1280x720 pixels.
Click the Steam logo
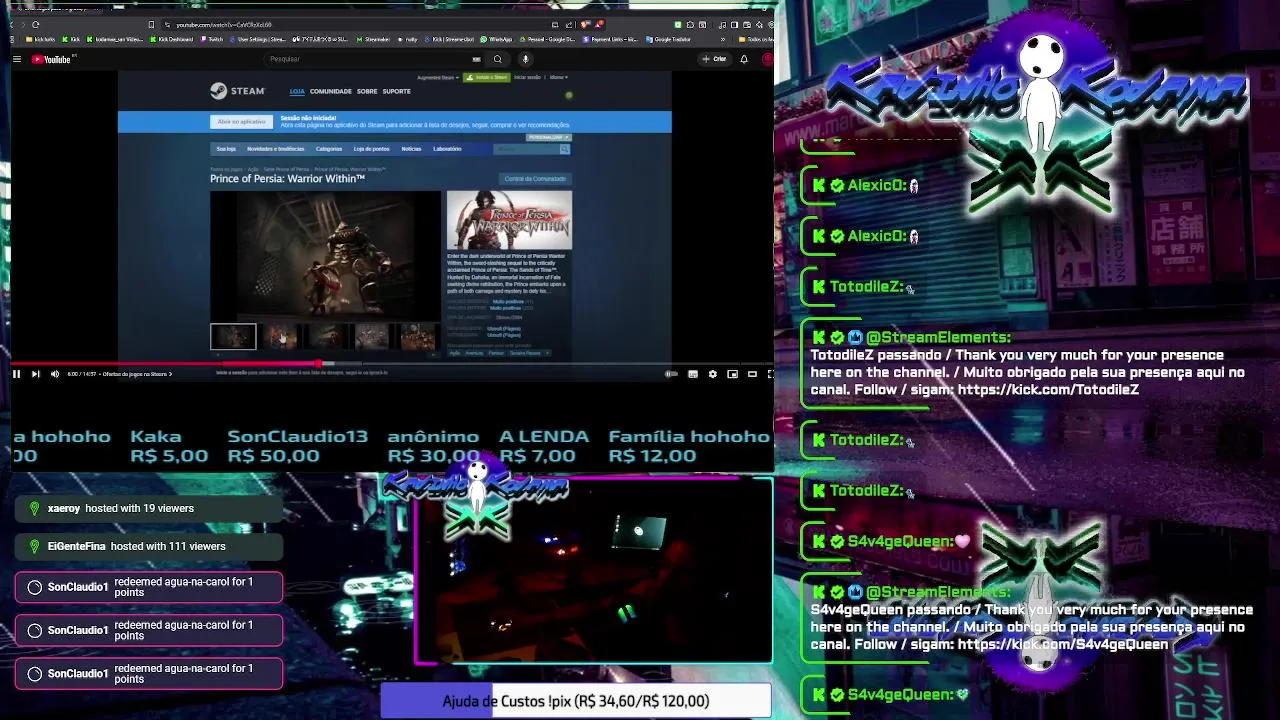click(x=237, y=91)
